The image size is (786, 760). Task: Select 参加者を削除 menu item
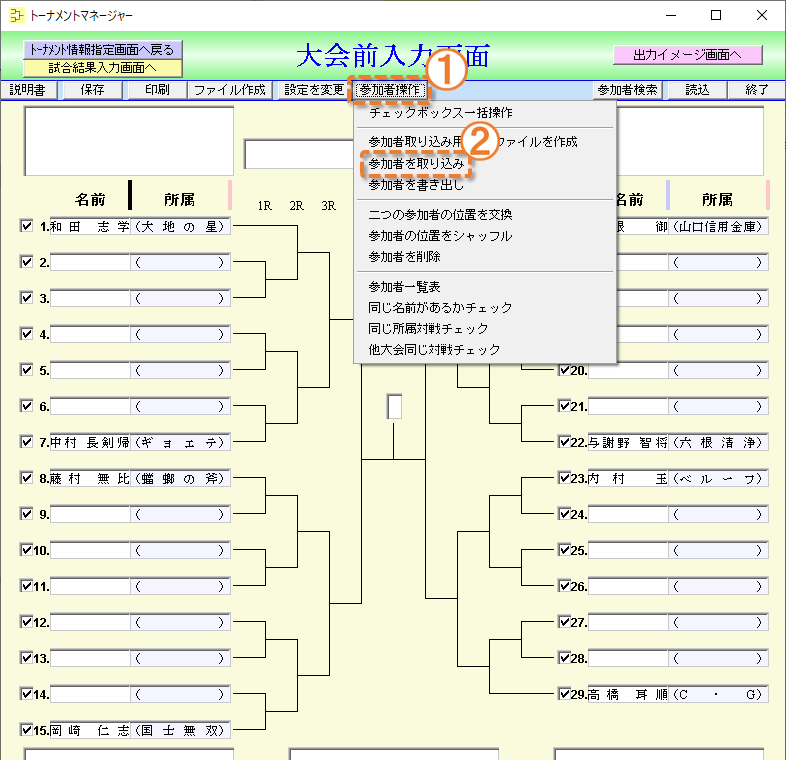(405, 257)
